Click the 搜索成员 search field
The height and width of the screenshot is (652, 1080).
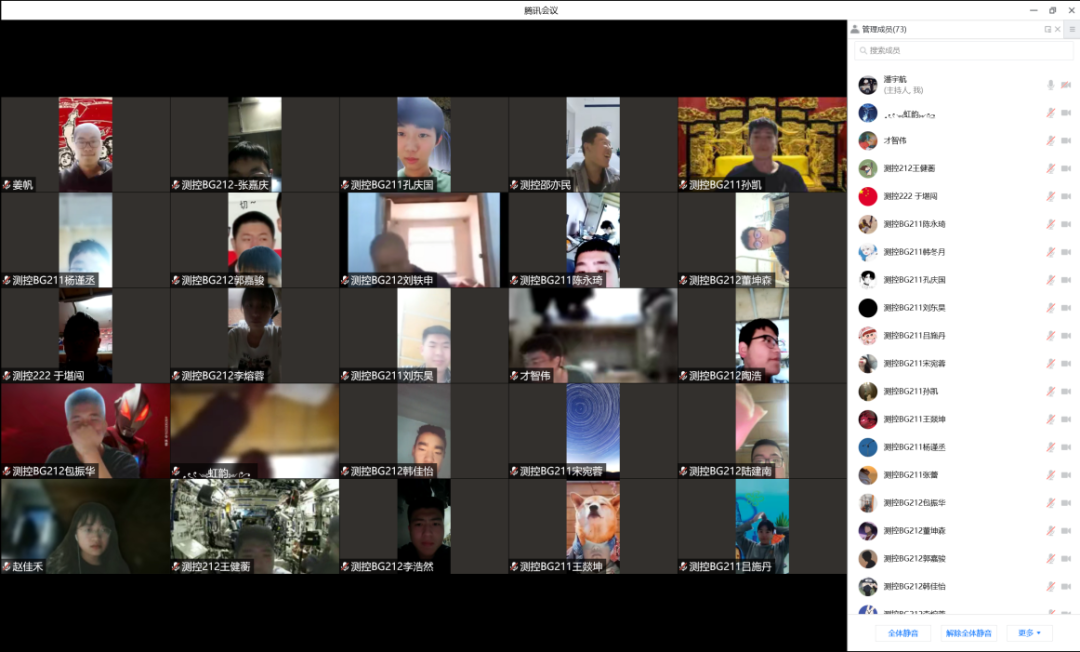963,50
